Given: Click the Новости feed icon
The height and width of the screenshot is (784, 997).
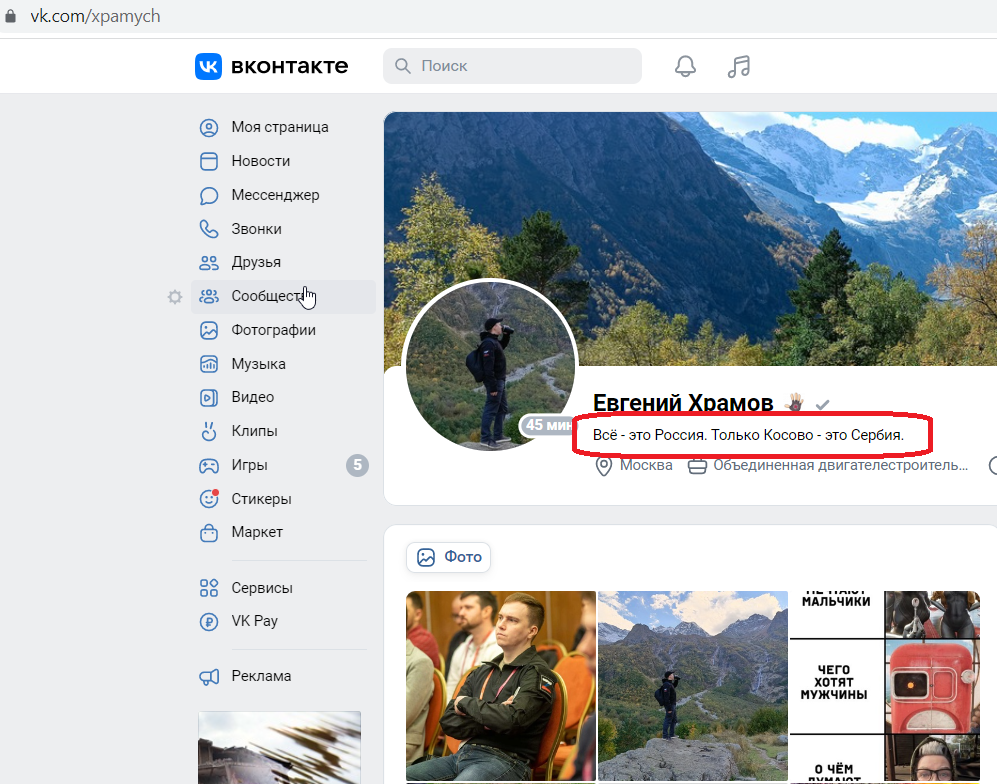Looking at the screenshot, I should click(x=209, y=162).
